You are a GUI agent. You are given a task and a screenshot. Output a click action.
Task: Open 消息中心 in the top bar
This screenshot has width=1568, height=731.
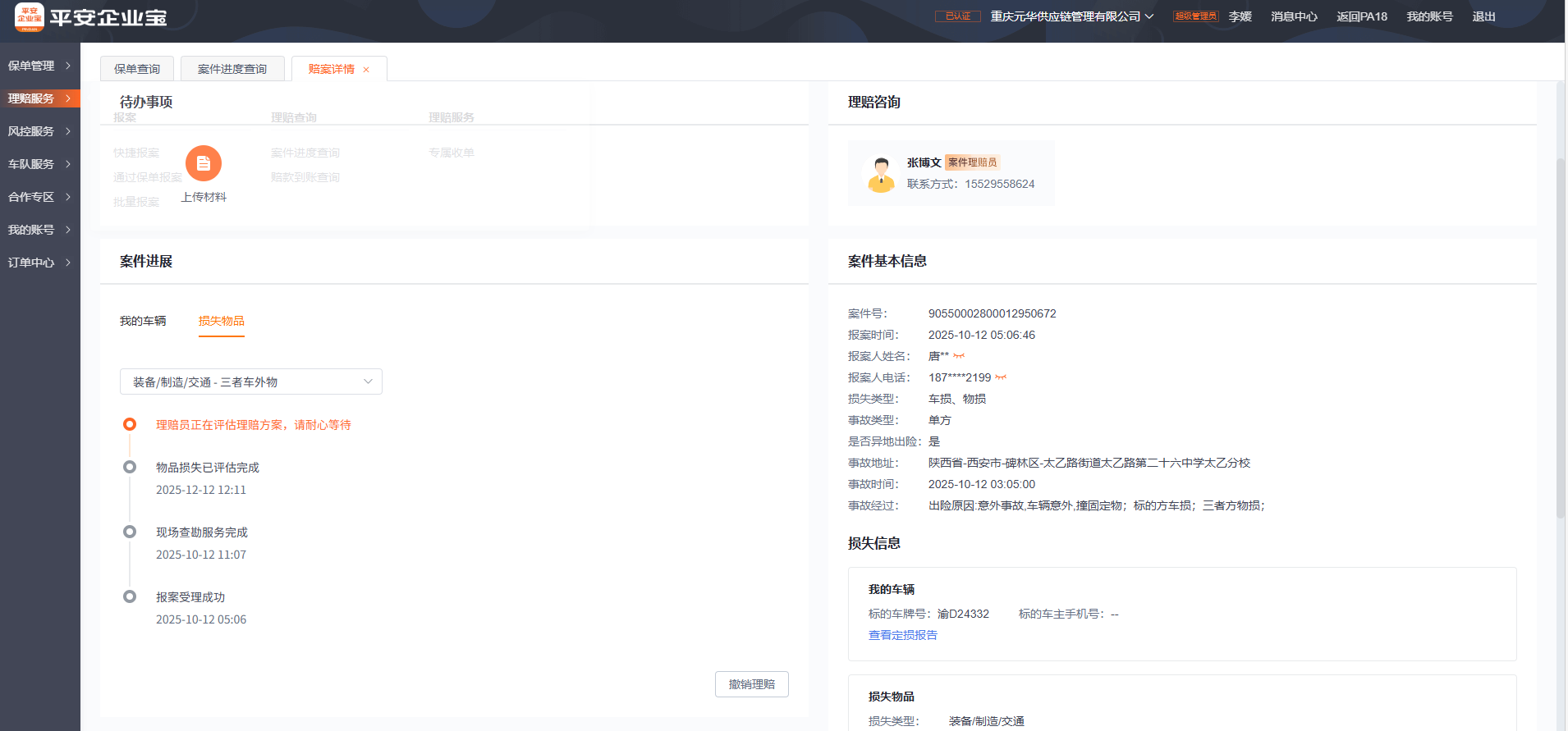pos(1294,16)
